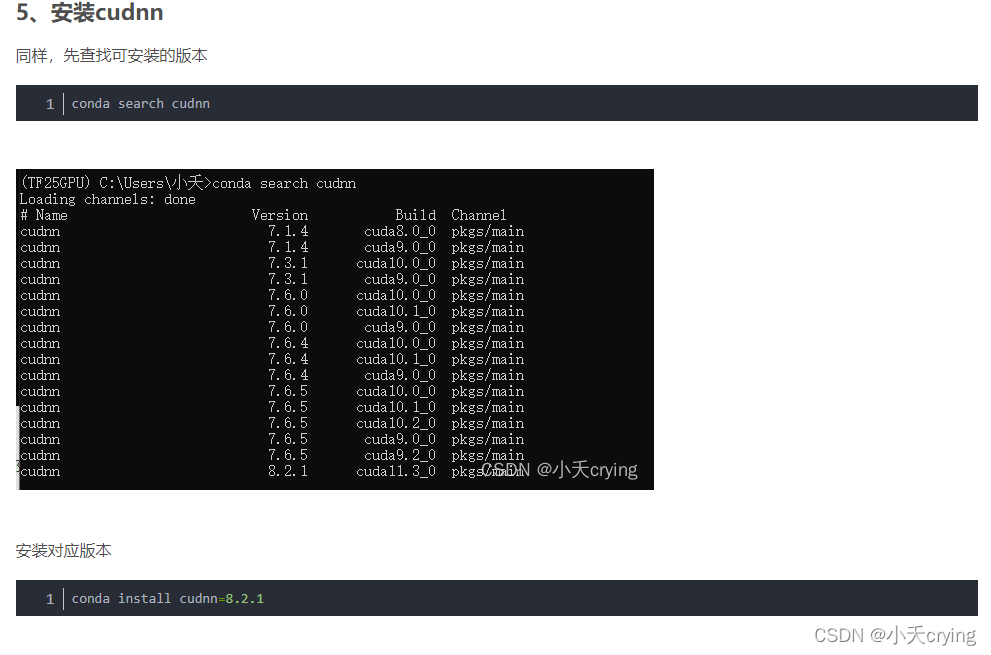This screenshot has width=991, height=655.
Task: Click build 'cuda10.0_0' in the 7.6.0 row
Action: click(x=396, y=295)
